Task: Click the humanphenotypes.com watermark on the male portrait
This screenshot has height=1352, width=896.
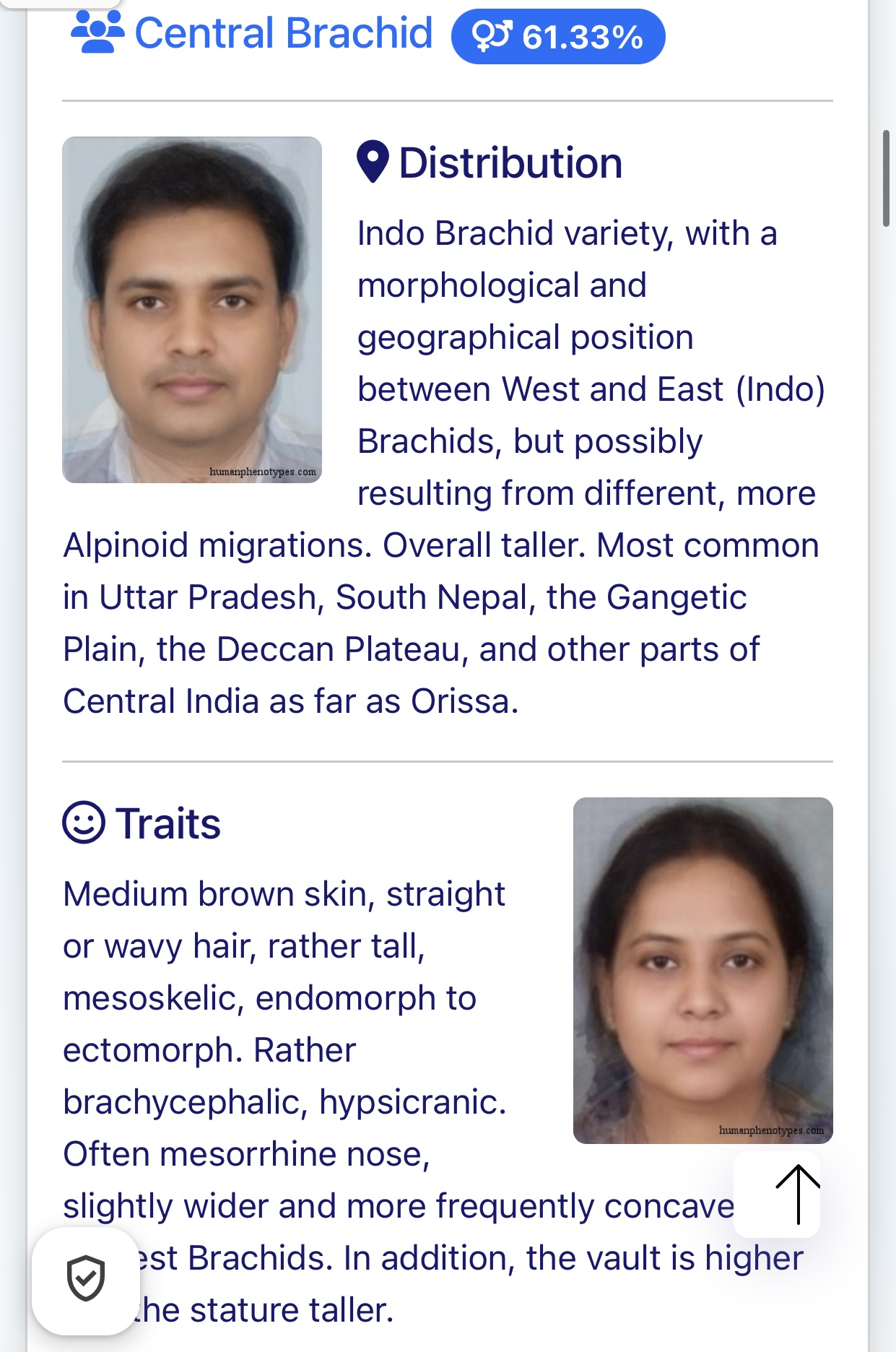Action: 263,472
